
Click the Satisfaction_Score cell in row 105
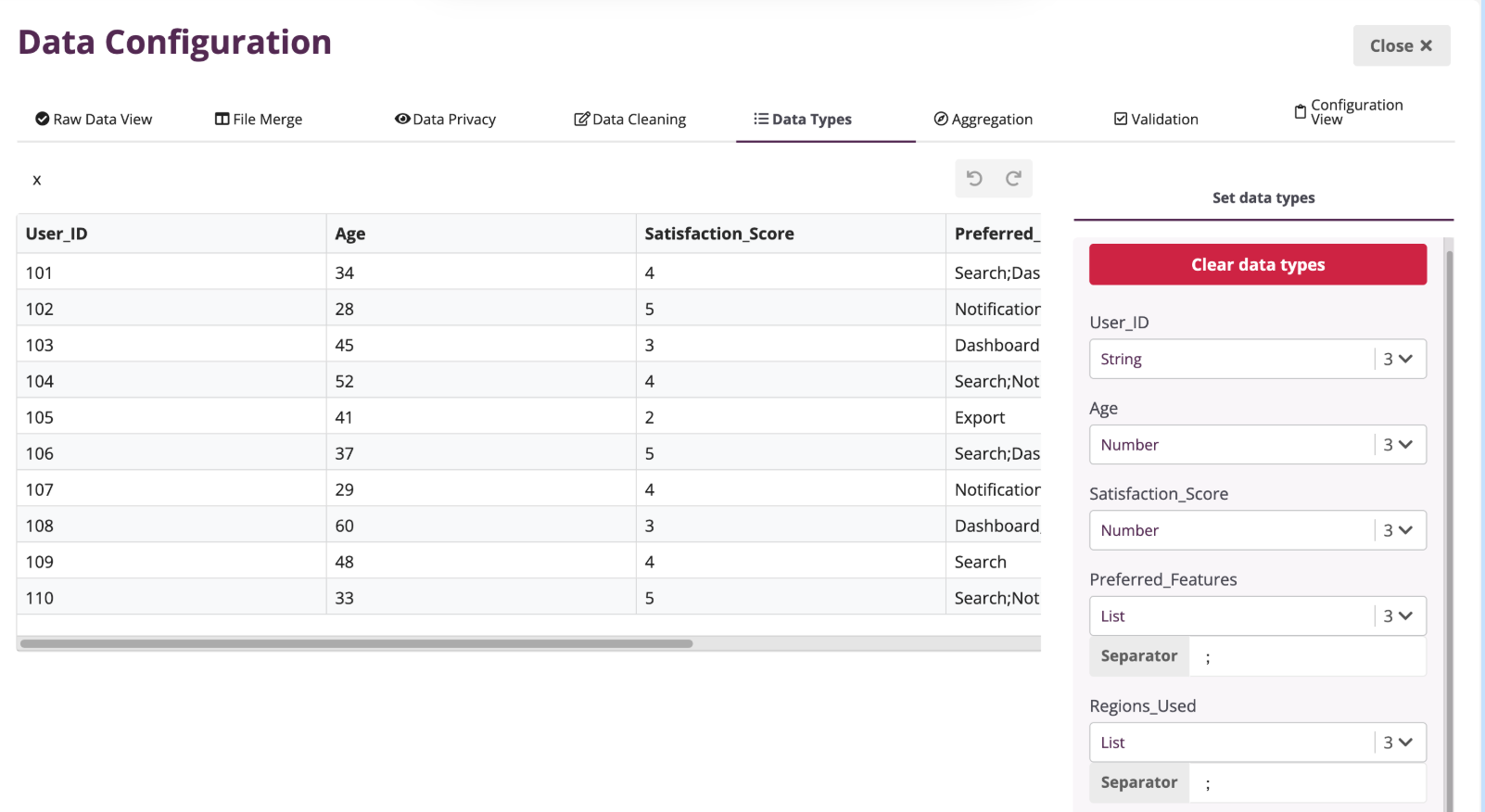pos(791,417)
